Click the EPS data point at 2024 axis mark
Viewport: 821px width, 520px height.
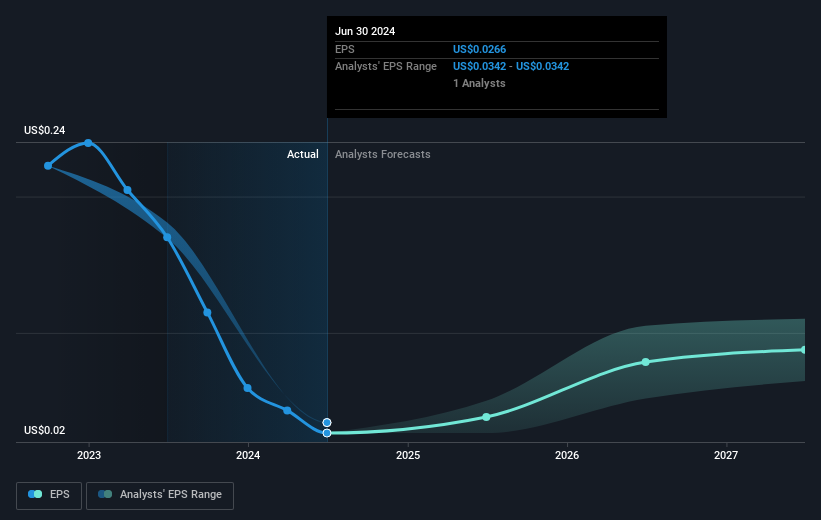pyautogui.click(x=248, y=388)
